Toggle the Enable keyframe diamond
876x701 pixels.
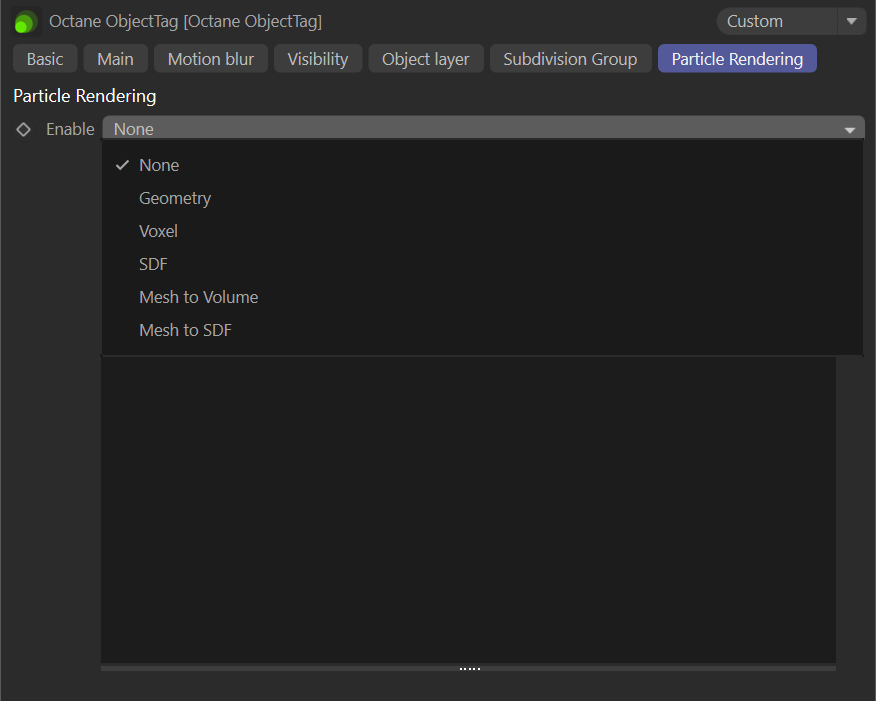[24, 129]
